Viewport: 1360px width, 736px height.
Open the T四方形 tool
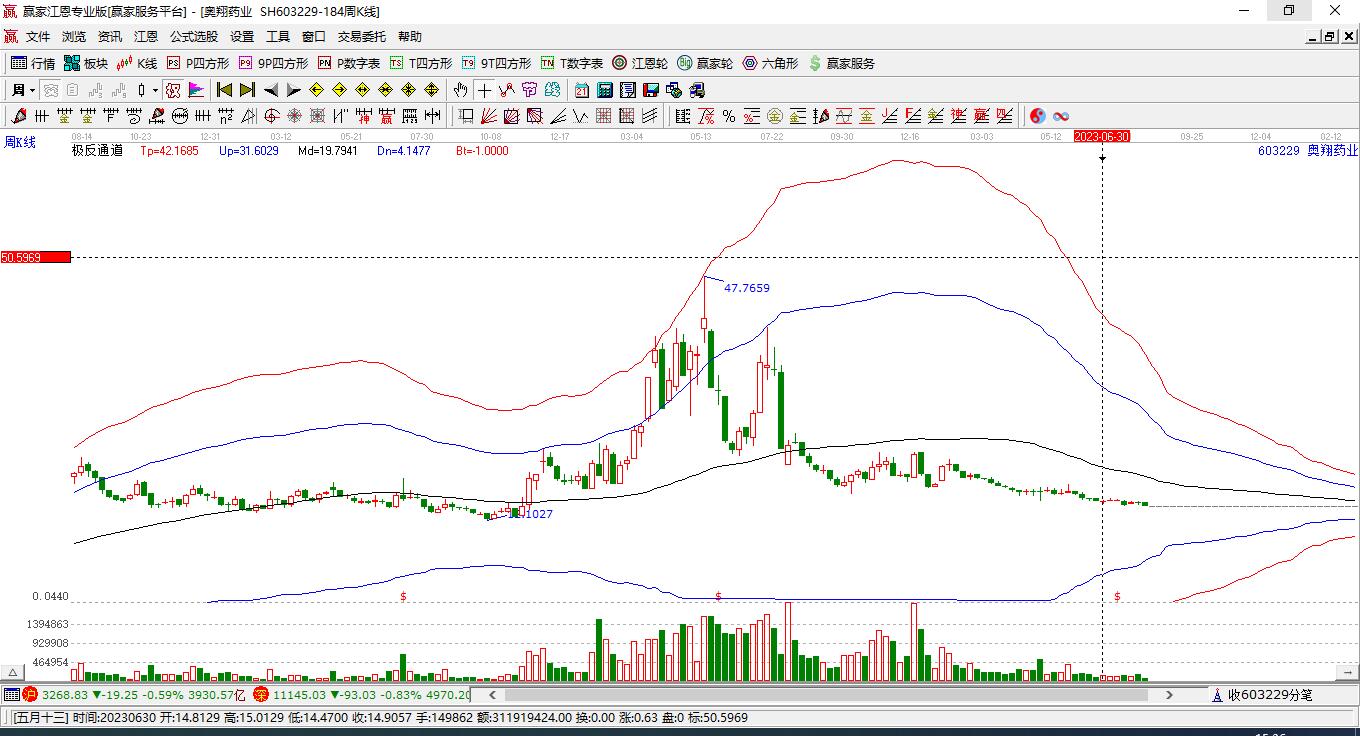[421, 63]
